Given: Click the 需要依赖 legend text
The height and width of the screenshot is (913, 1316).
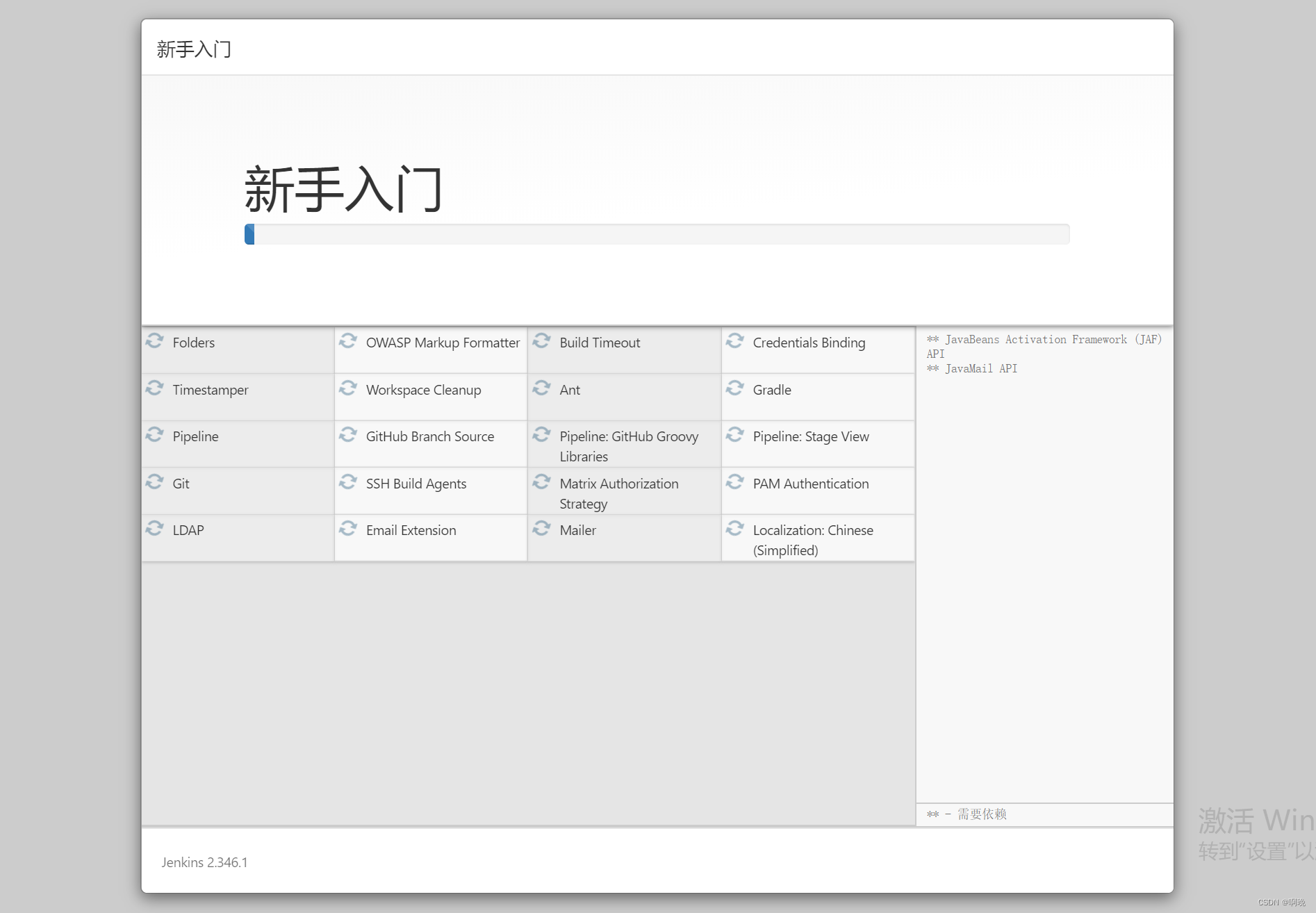Looking at the screenshot, I should [x=982, y=814].
